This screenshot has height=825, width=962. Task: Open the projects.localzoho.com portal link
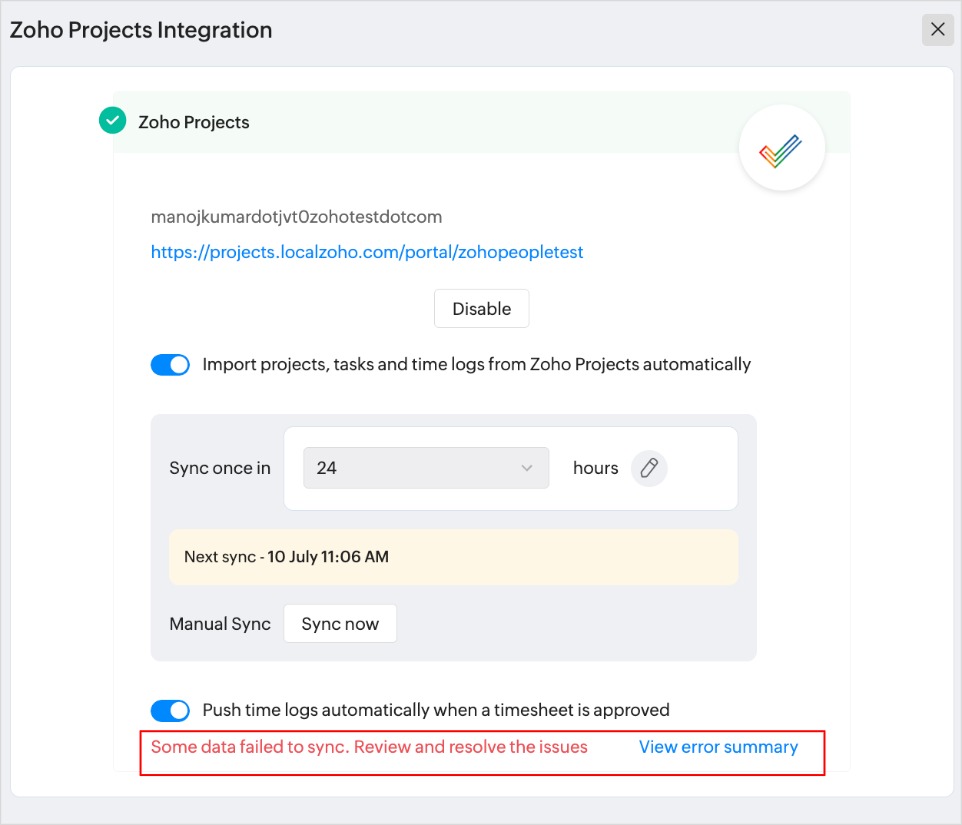click(367, 252)
